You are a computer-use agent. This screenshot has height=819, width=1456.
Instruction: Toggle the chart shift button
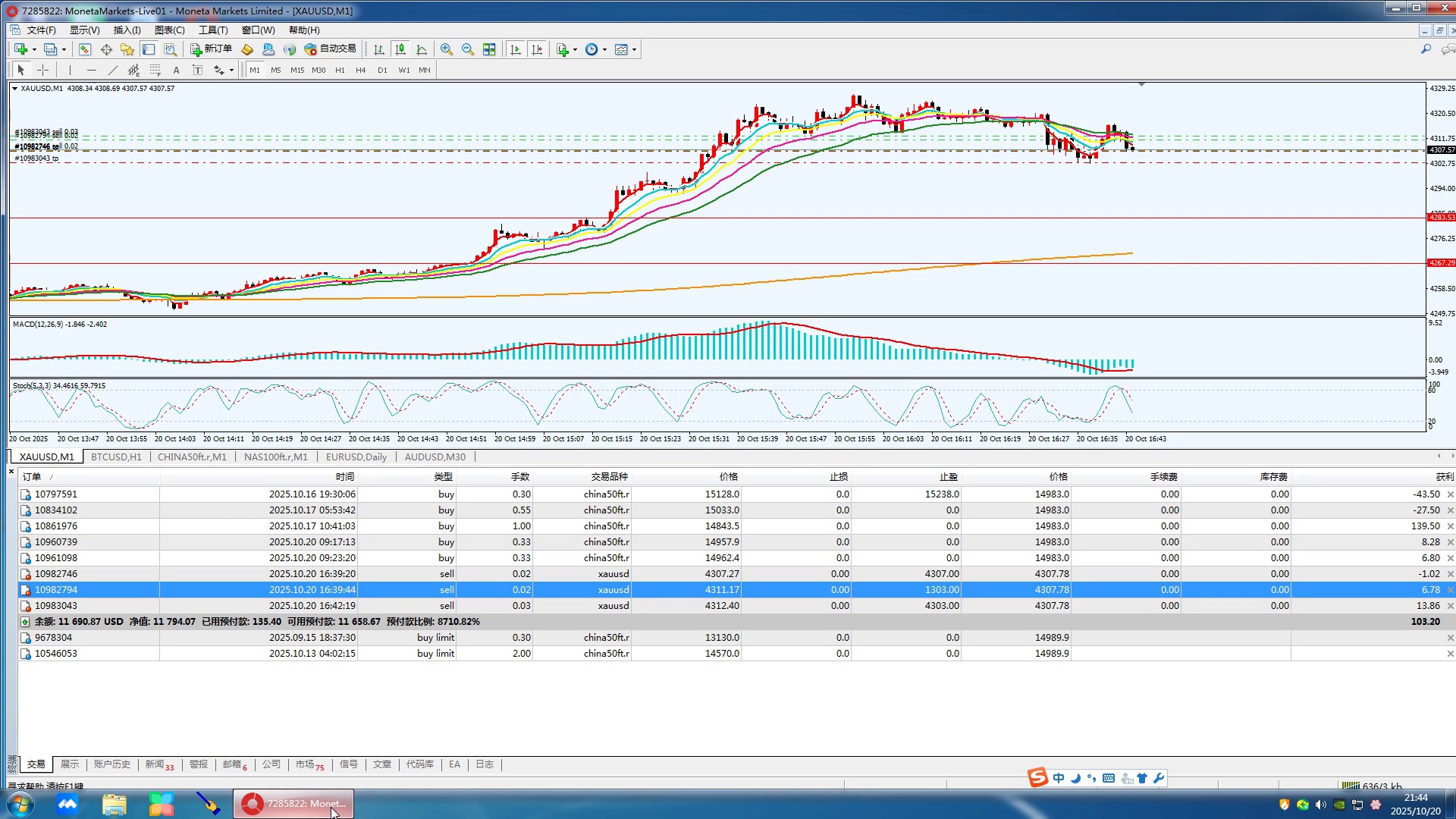pyautogui.click(x=537, y=49)
